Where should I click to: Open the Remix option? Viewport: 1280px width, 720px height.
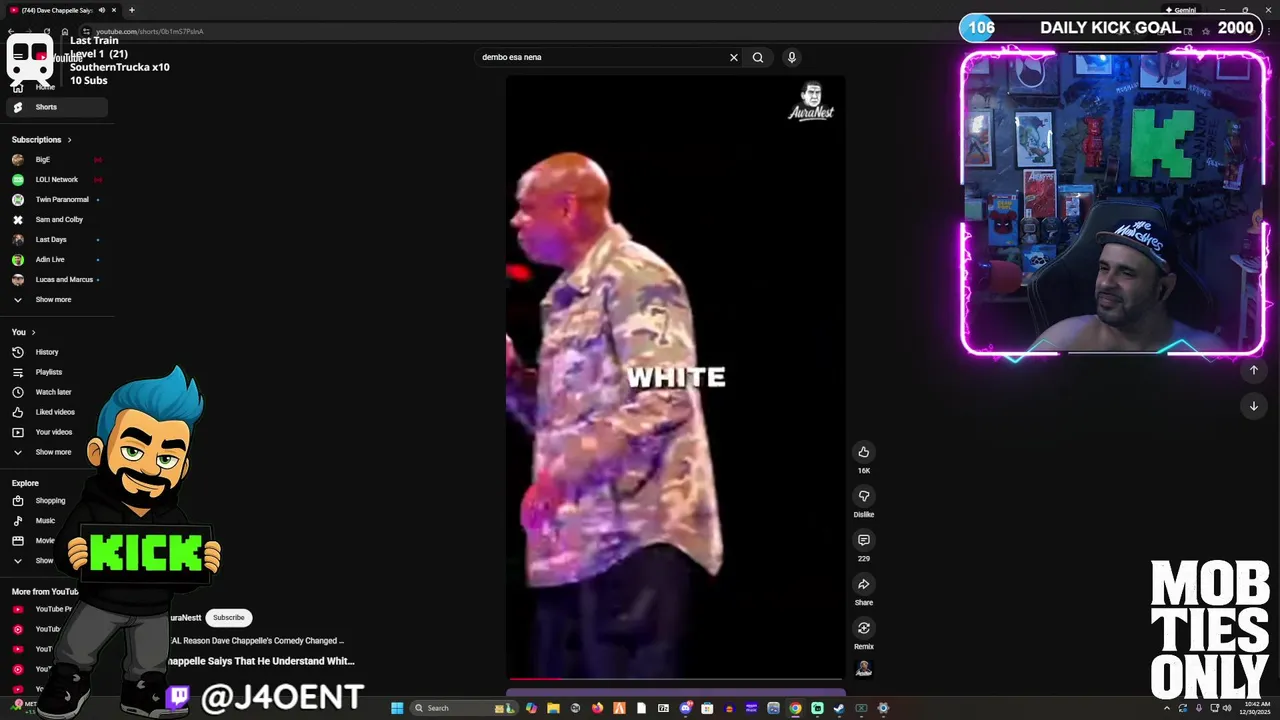864,628
